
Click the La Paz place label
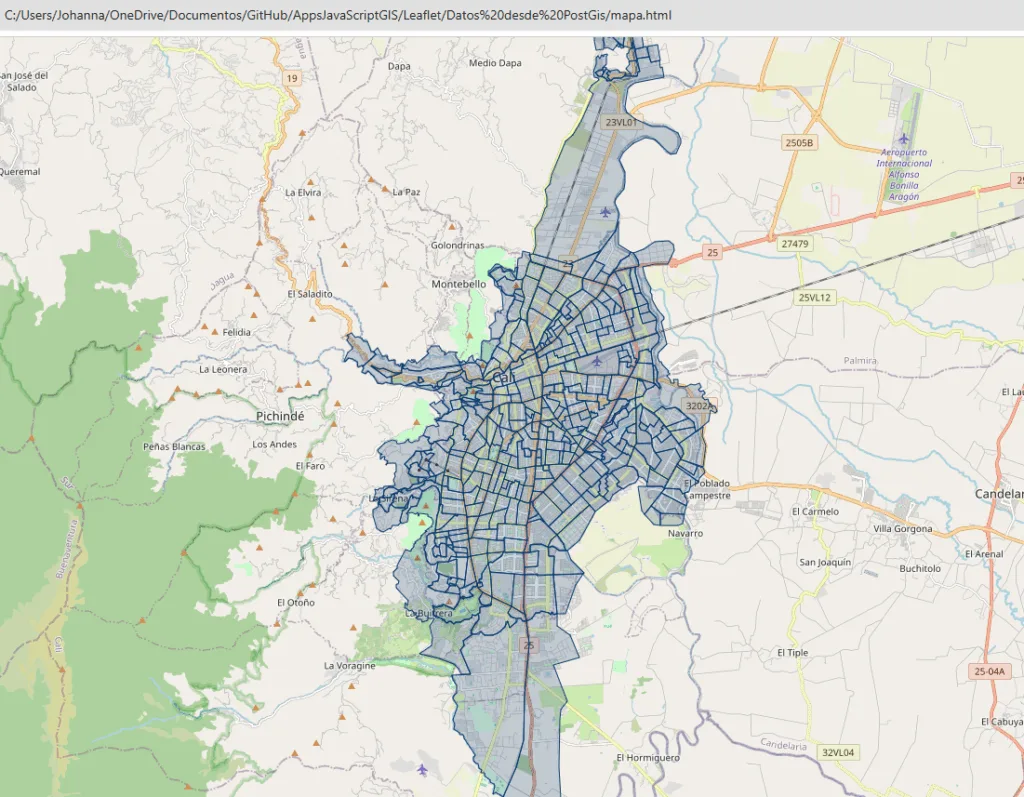tap(406, 192)
